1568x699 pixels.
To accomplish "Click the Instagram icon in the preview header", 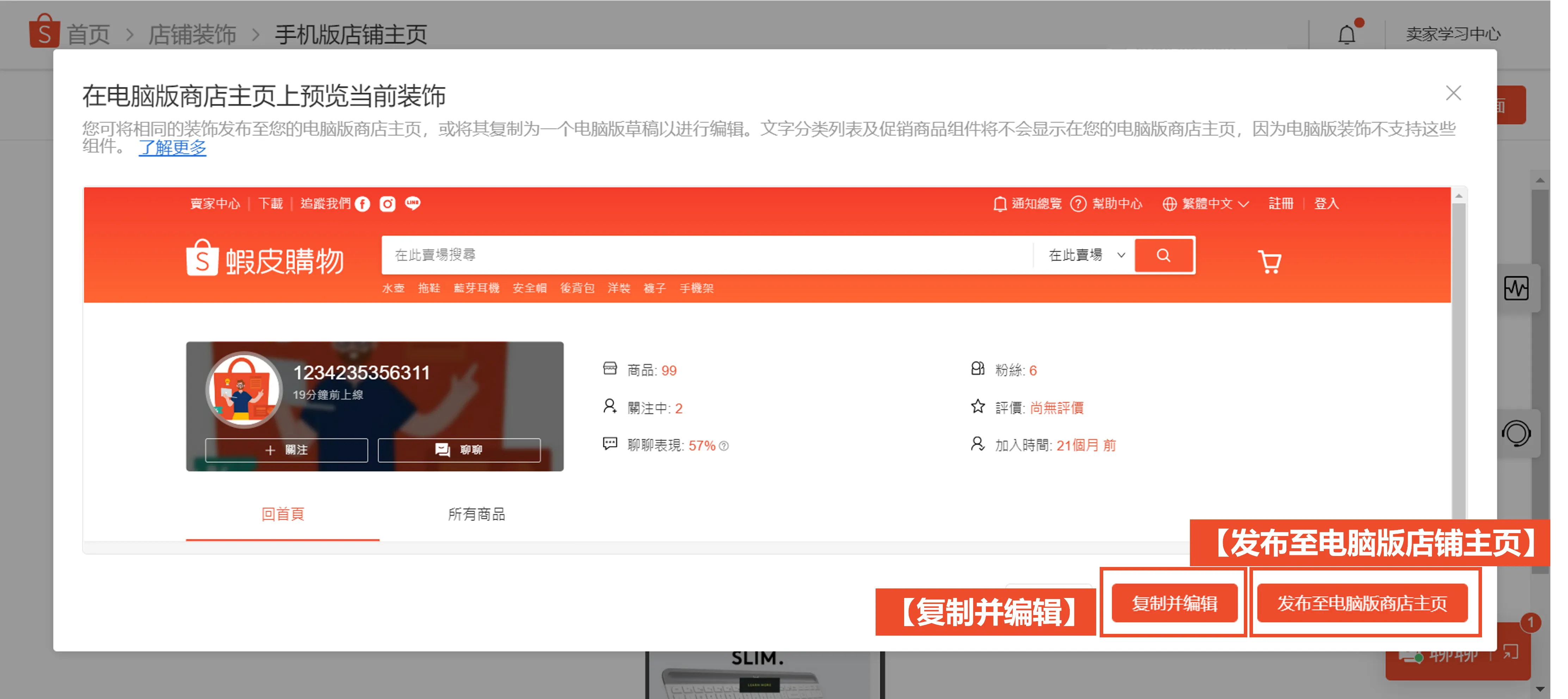I will pyautogui.click(x=388, y=204).
